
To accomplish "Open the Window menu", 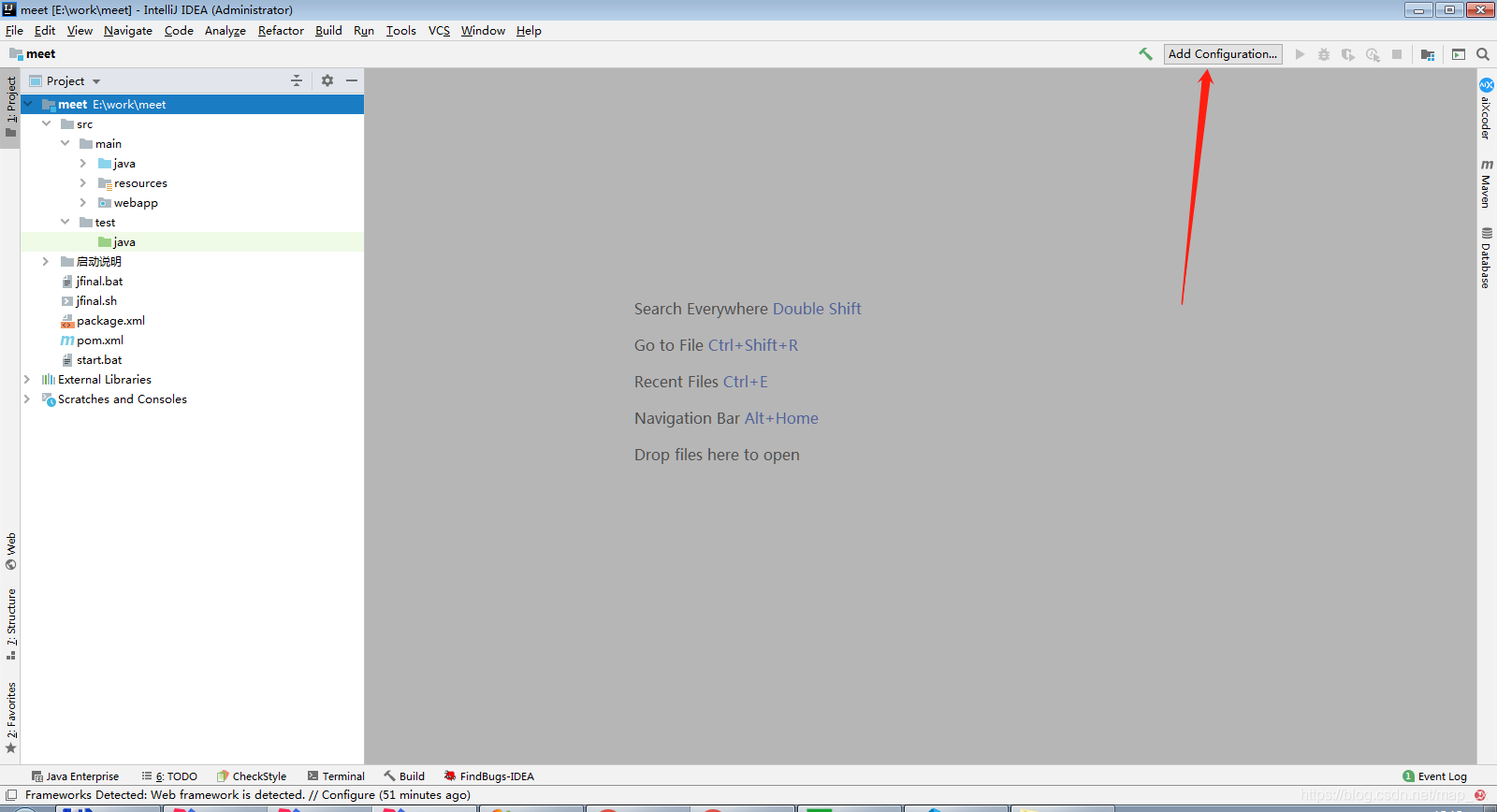I will click(483, 30).
